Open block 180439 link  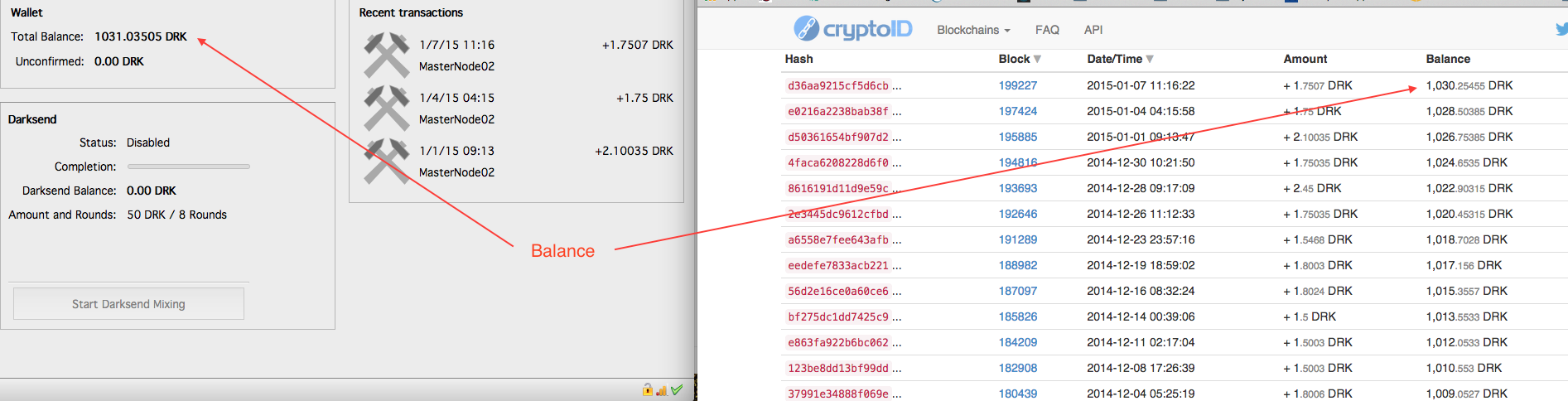[1018, 394]
